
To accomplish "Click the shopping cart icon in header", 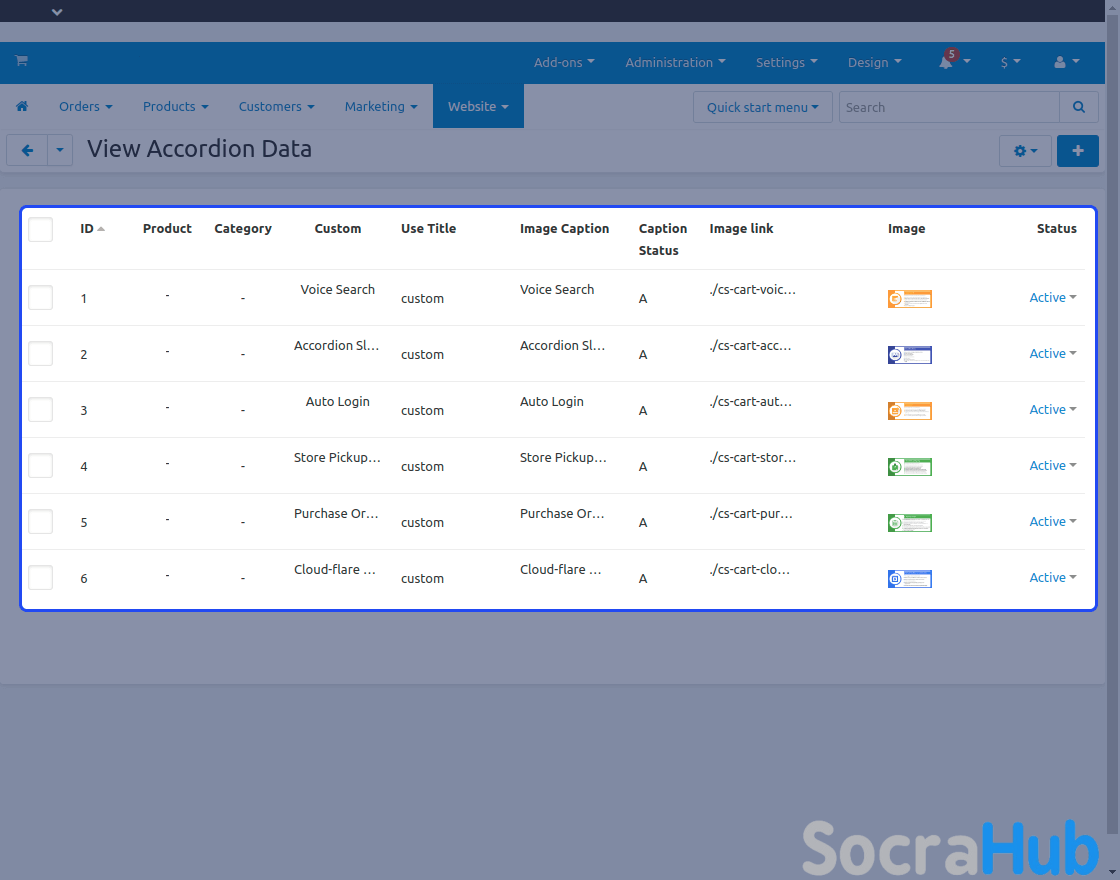I will (21, 61).
